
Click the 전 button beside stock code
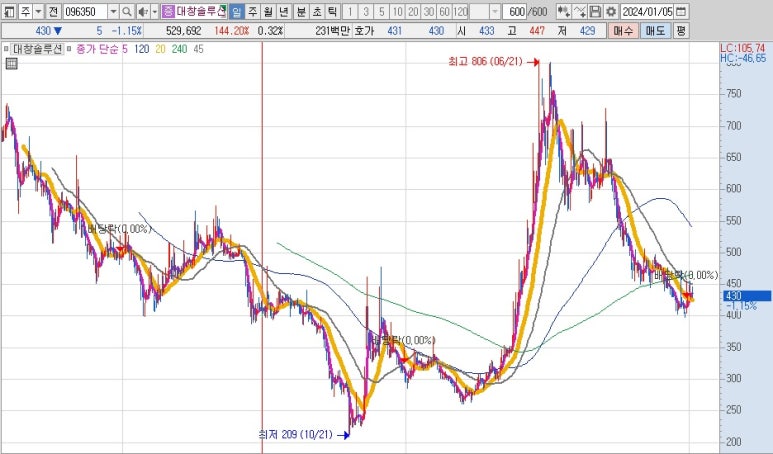53,11
